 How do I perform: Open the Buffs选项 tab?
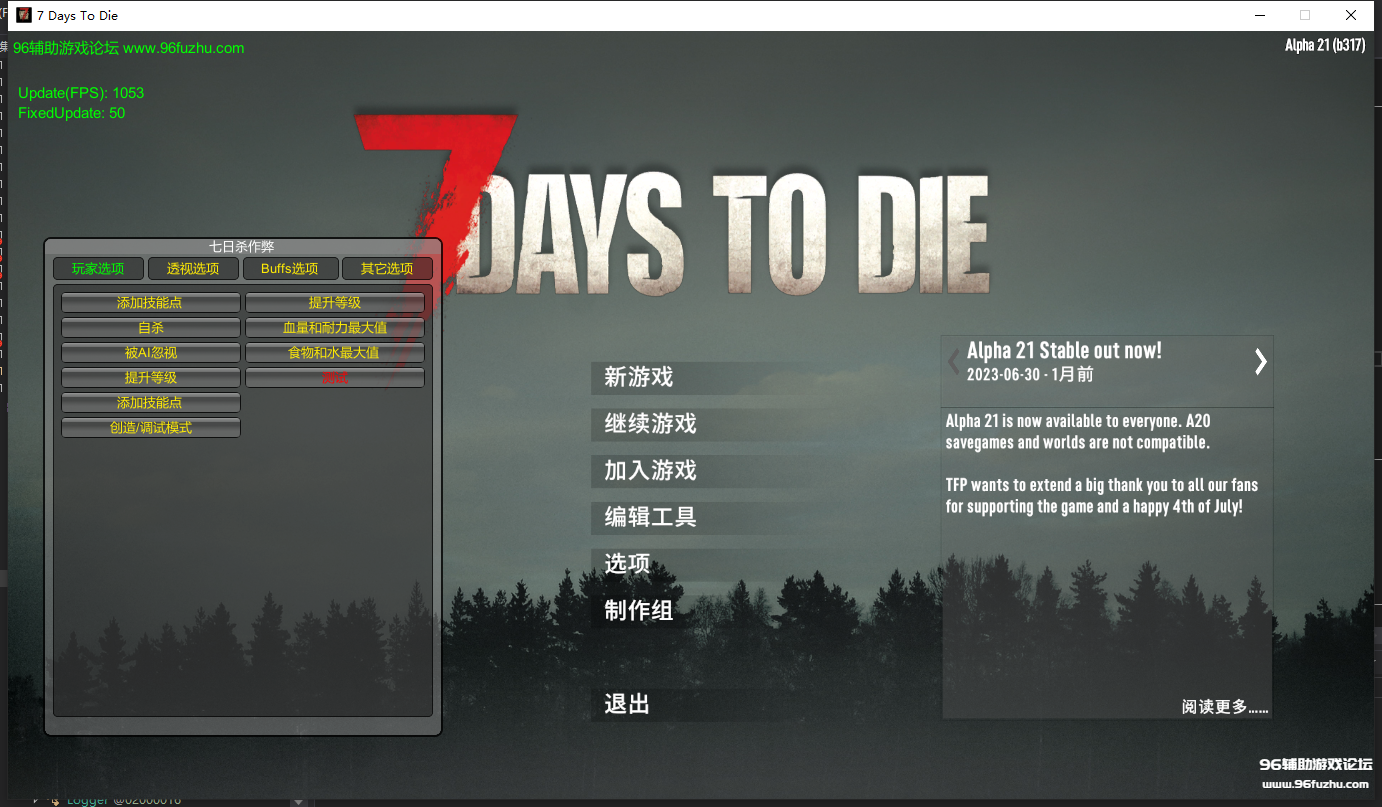tap(290, 268)
